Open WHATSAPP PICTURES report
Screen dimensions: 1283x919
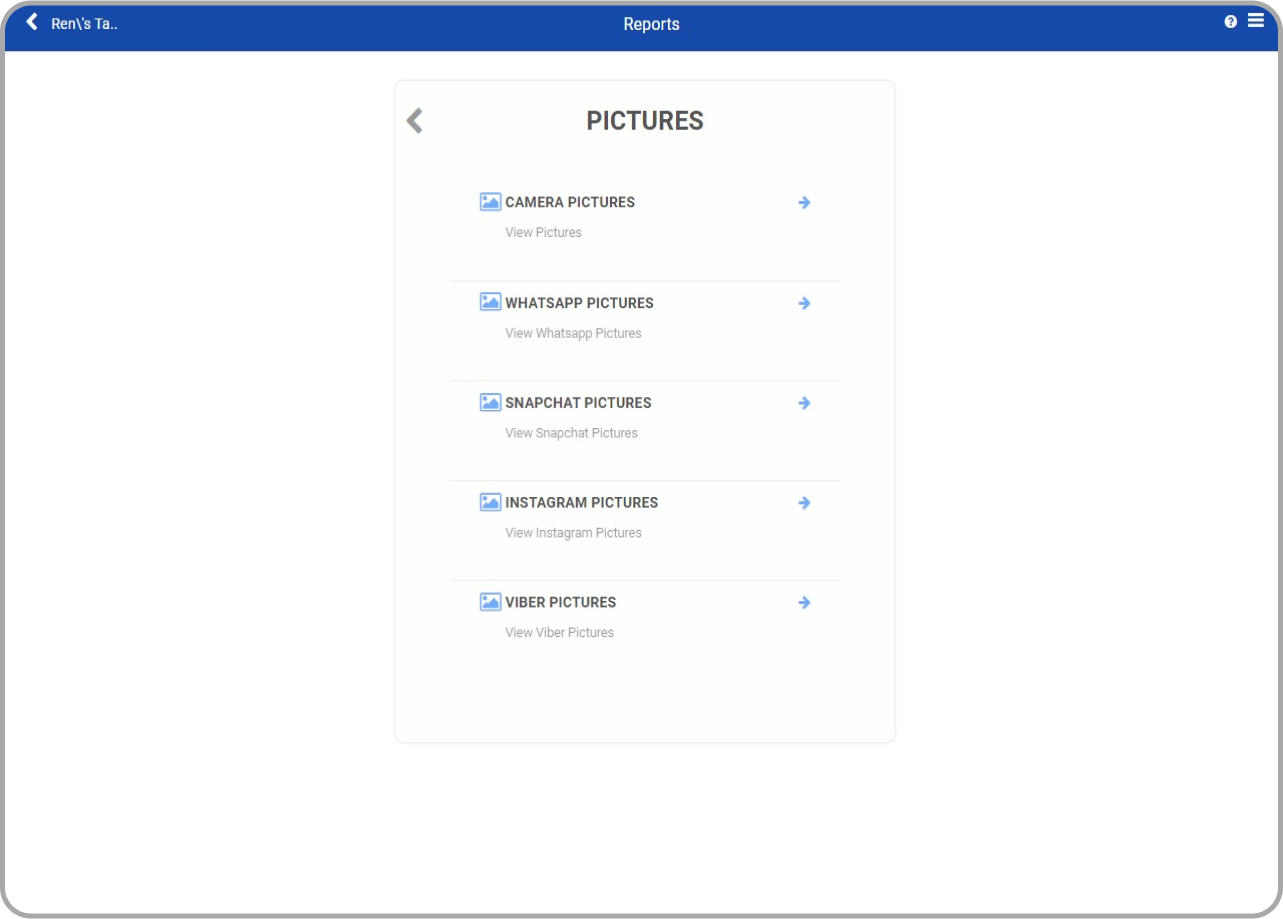579,303
